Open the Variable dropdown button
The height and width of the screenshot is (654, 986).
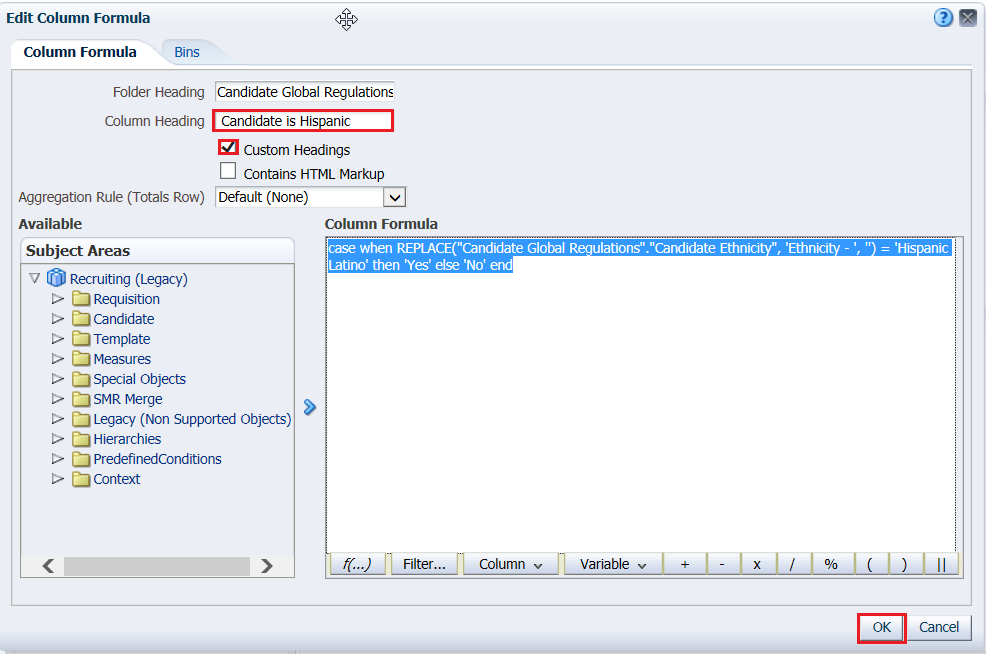[x=612, y=564]
